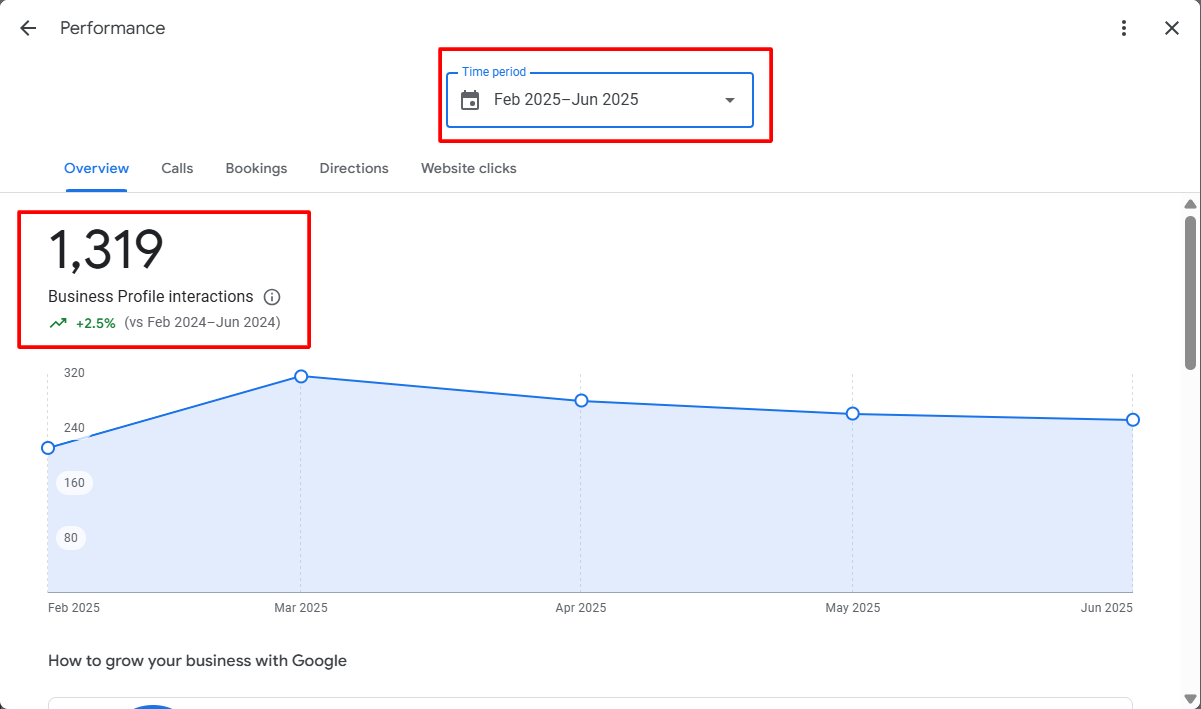This screenshot has width=1201, height=709.
Task: Click the info icon beside Business Profile interactions
Action: click(272, 297)
